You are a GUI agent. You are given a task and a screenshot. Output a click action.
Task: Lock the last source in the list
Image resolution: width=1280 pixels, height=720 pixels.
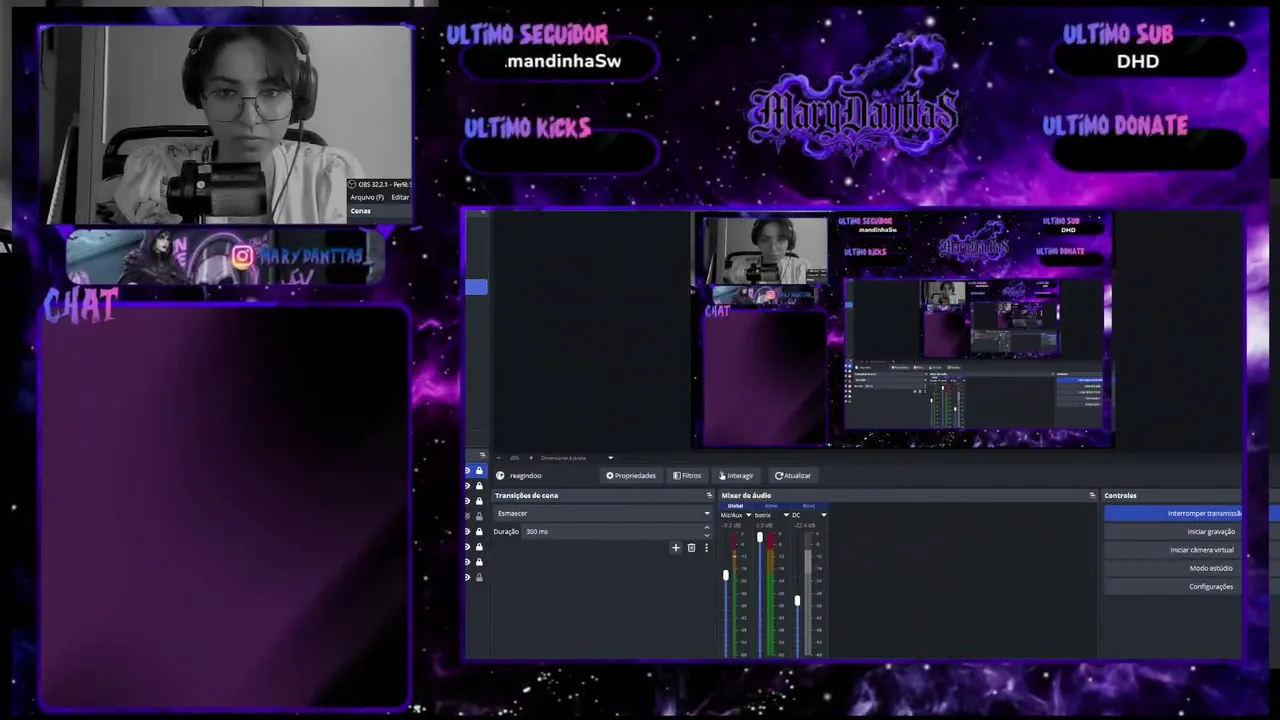point(479,577)
